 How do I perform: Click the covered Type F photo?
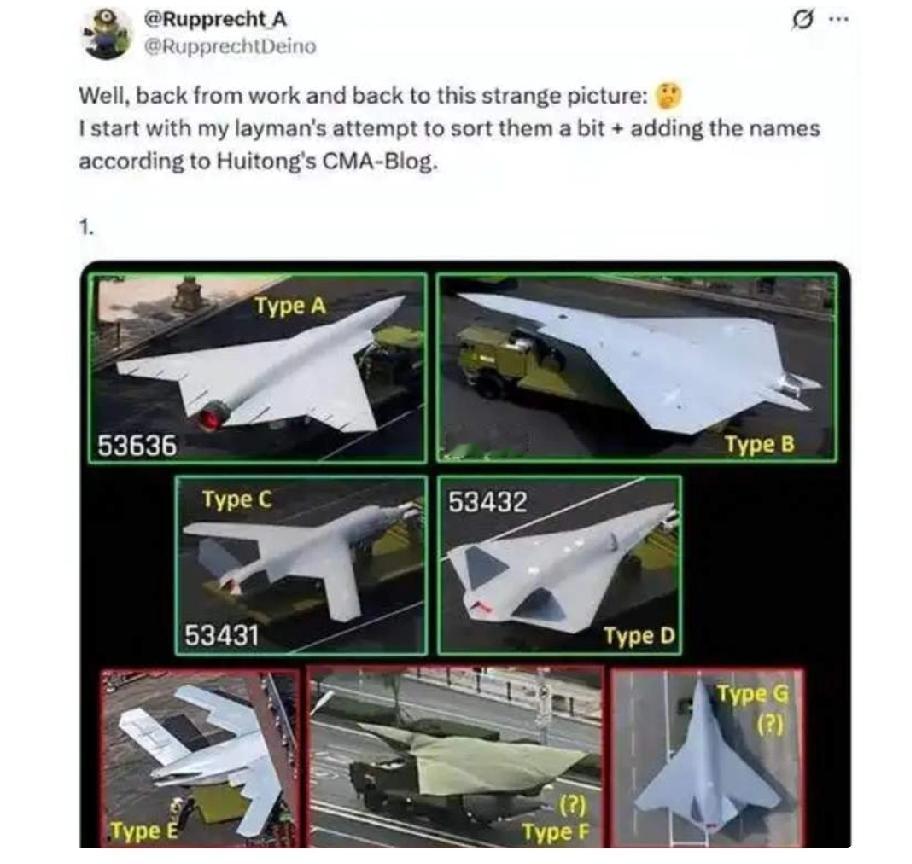tap(455, 758)
